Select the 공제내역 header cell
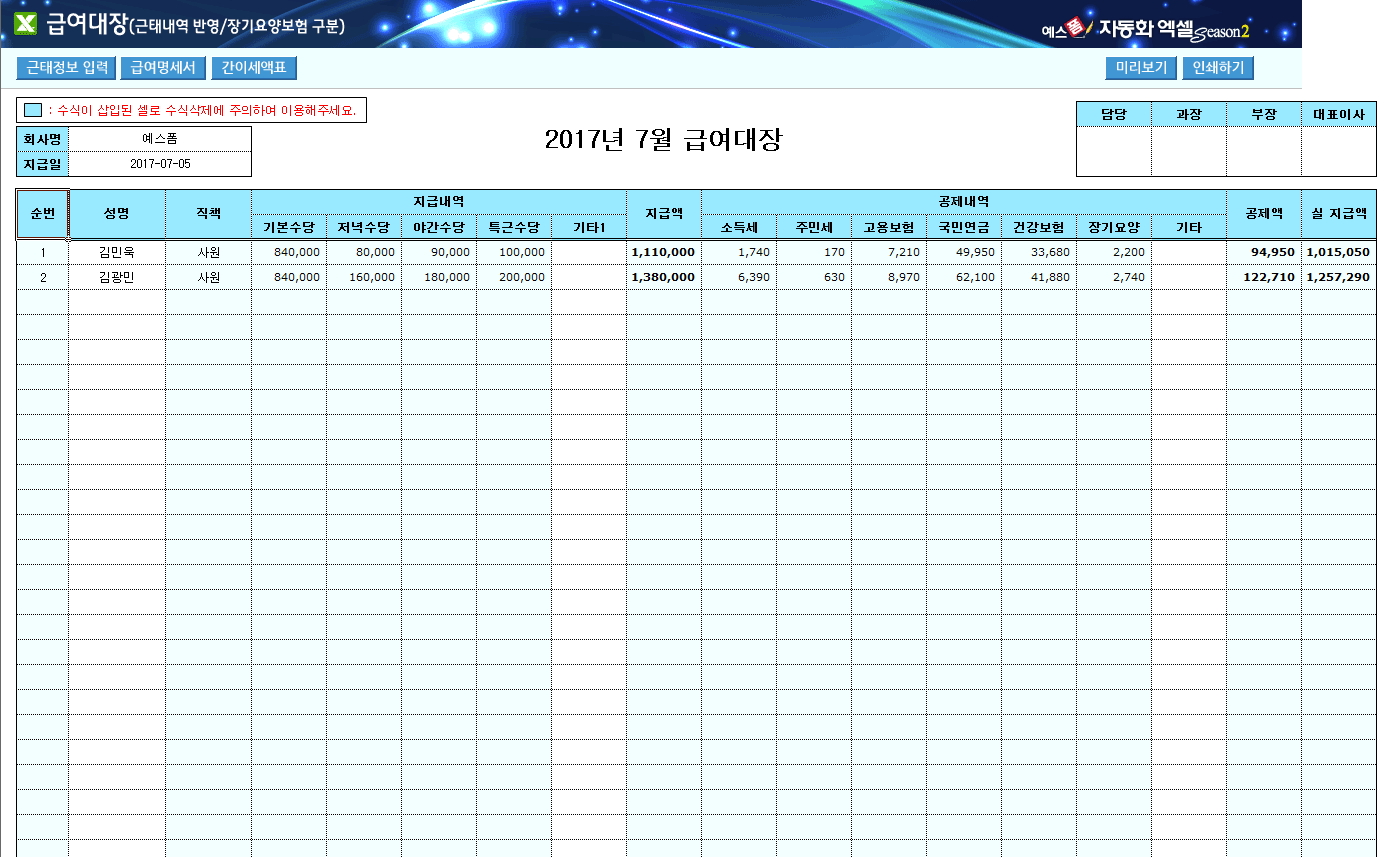 pos(964,202)
